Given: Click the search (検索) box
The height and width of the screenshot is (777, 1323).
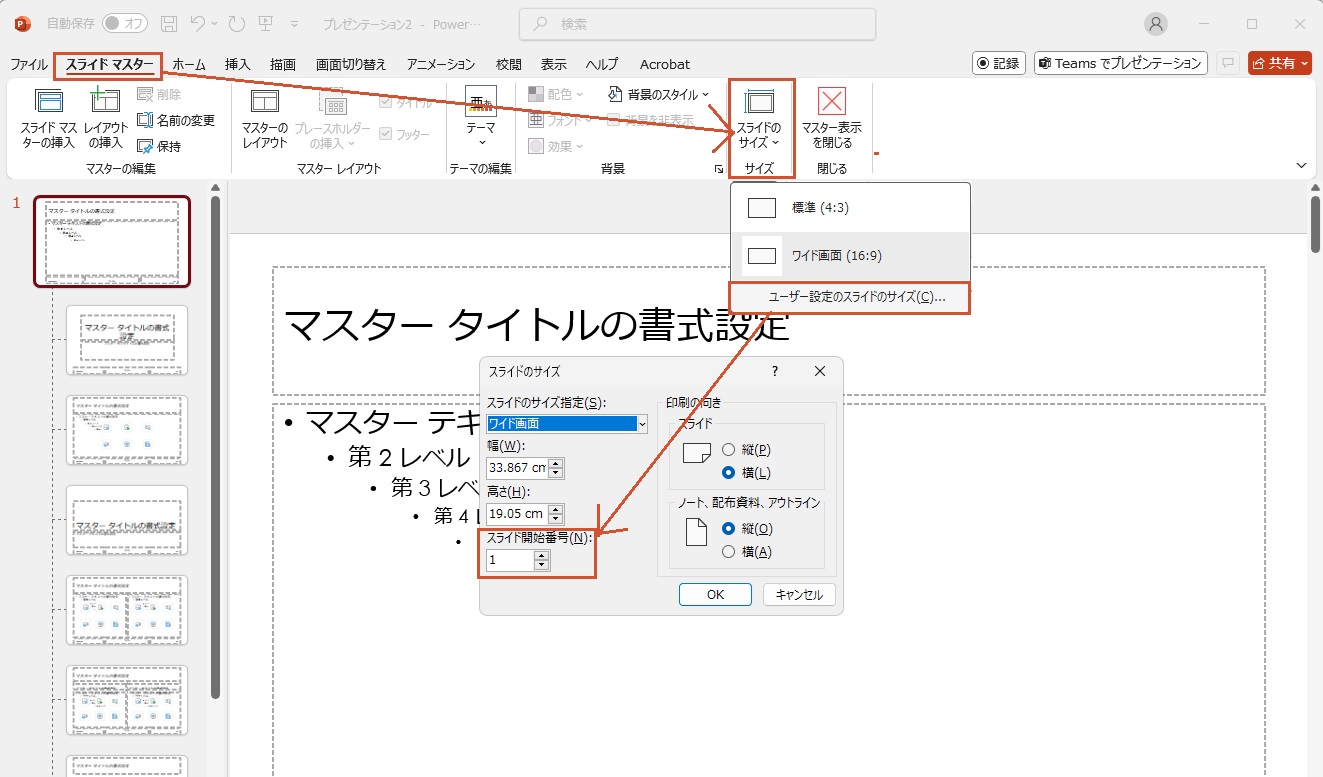Looking at the screenshot, I should pyautogui.click(x=697, y=24).
